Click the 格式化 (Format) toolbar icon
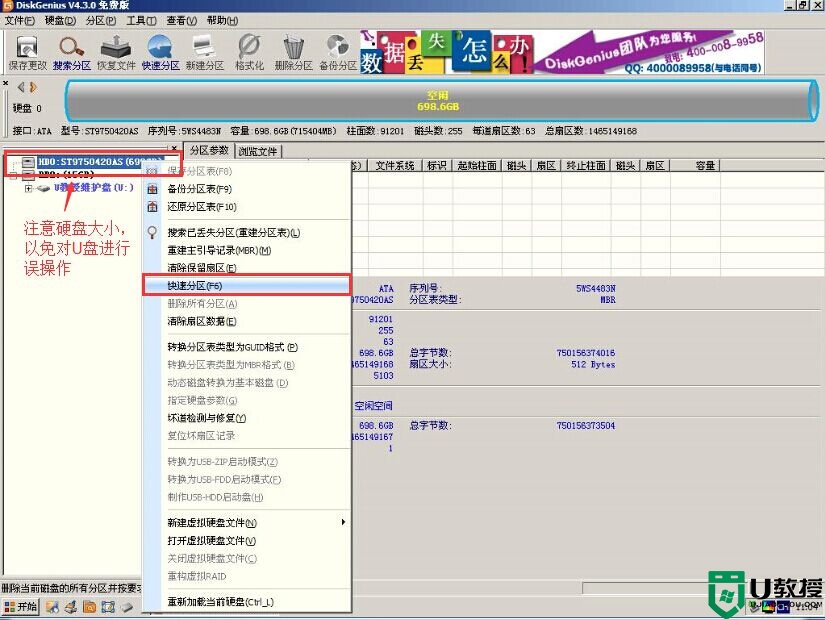Screen dimensions: 825x620 pyautogui.click(x=249, y=51)
